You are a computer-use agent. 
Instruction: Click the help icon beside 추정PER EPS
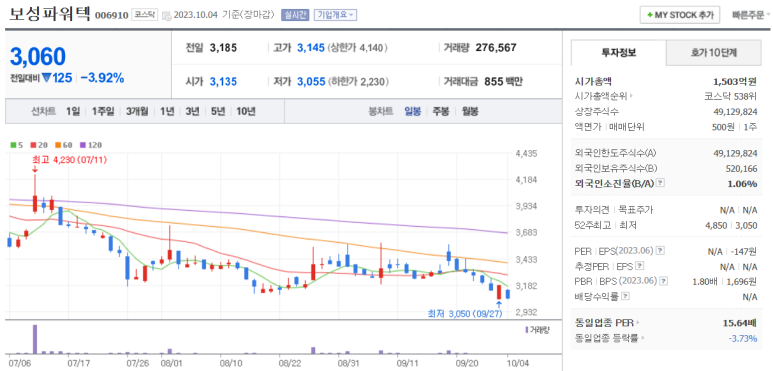coord(640,266)
